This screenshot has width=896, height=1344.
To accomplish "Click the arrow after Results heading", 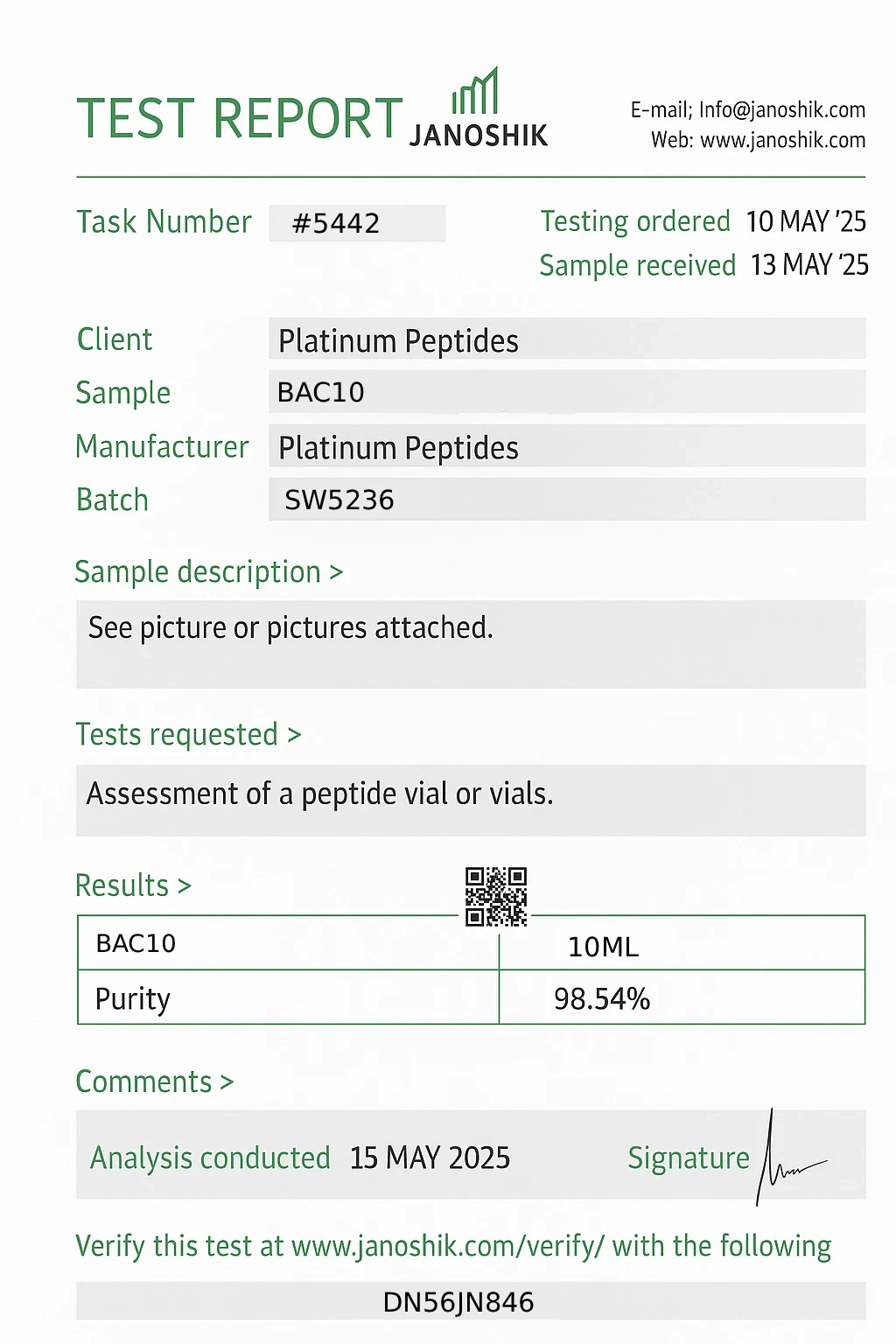I will (x=184, y=886).
